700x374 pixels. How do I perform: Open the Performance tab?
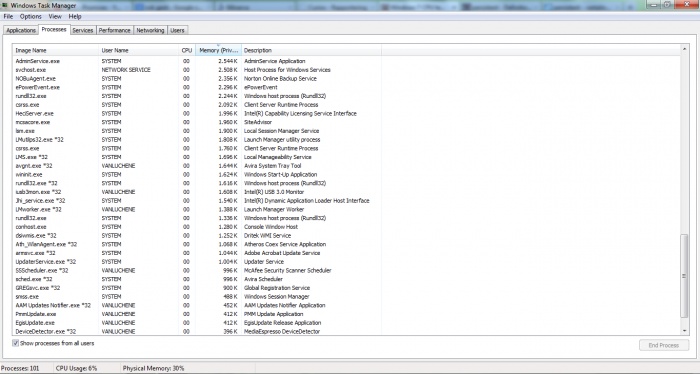click(x=115, y=30)
